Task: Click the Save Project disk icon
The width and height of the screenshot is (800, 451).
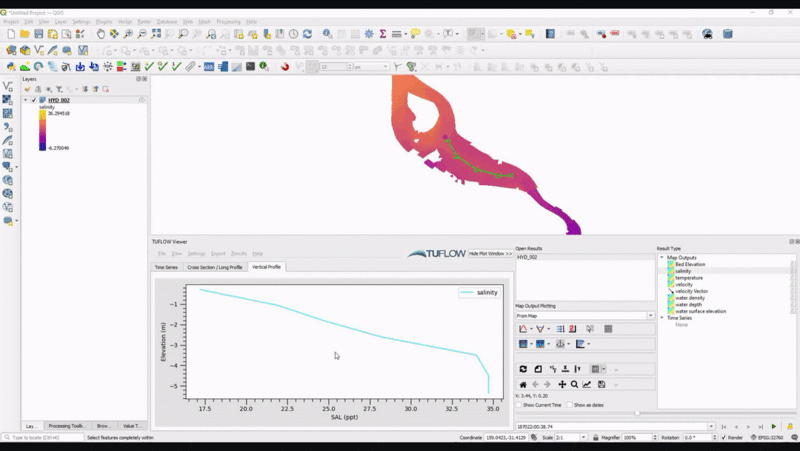Action: [x=39, y=34]
